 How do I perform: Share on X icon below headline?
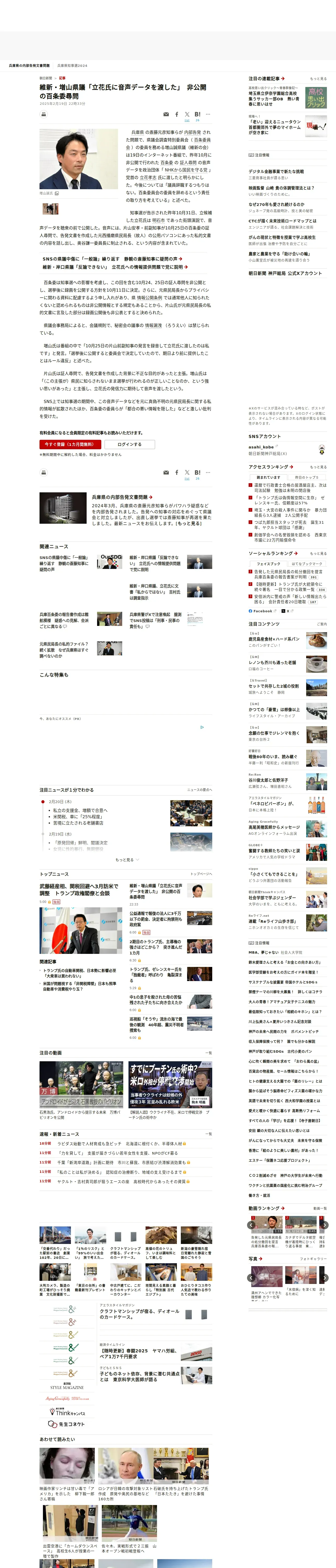pyautogui.click(x=187, y=114)
